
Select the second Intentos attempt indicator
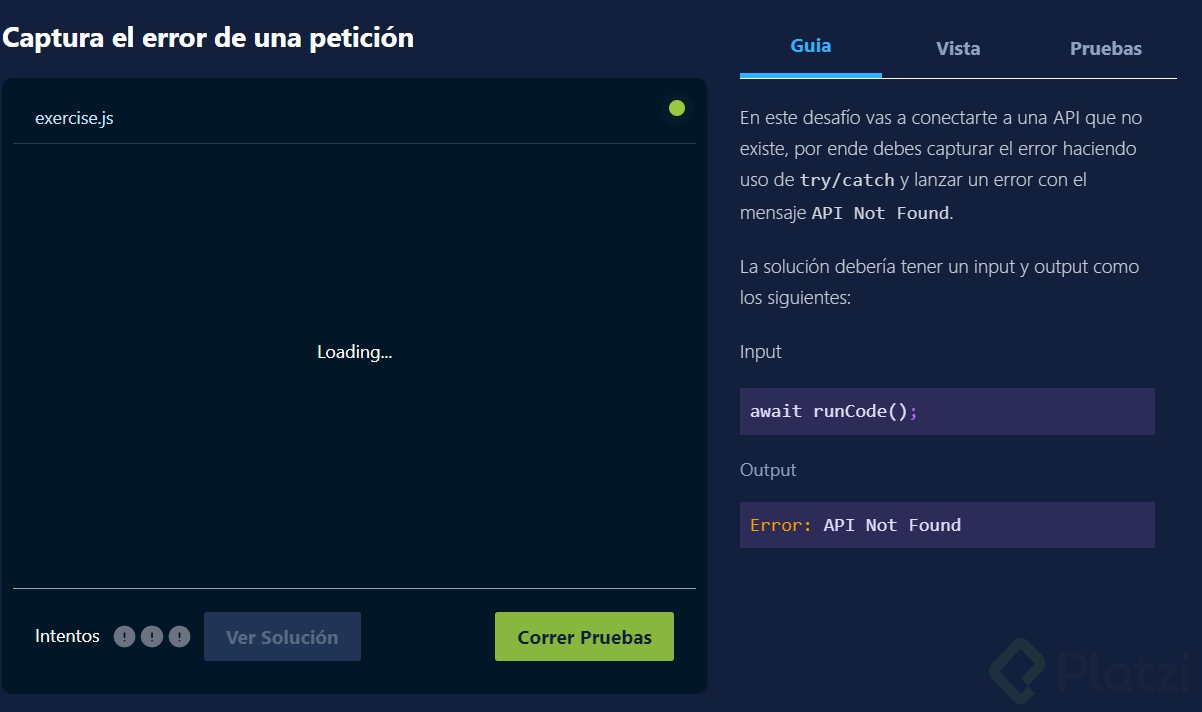click(x=152, y=636)
